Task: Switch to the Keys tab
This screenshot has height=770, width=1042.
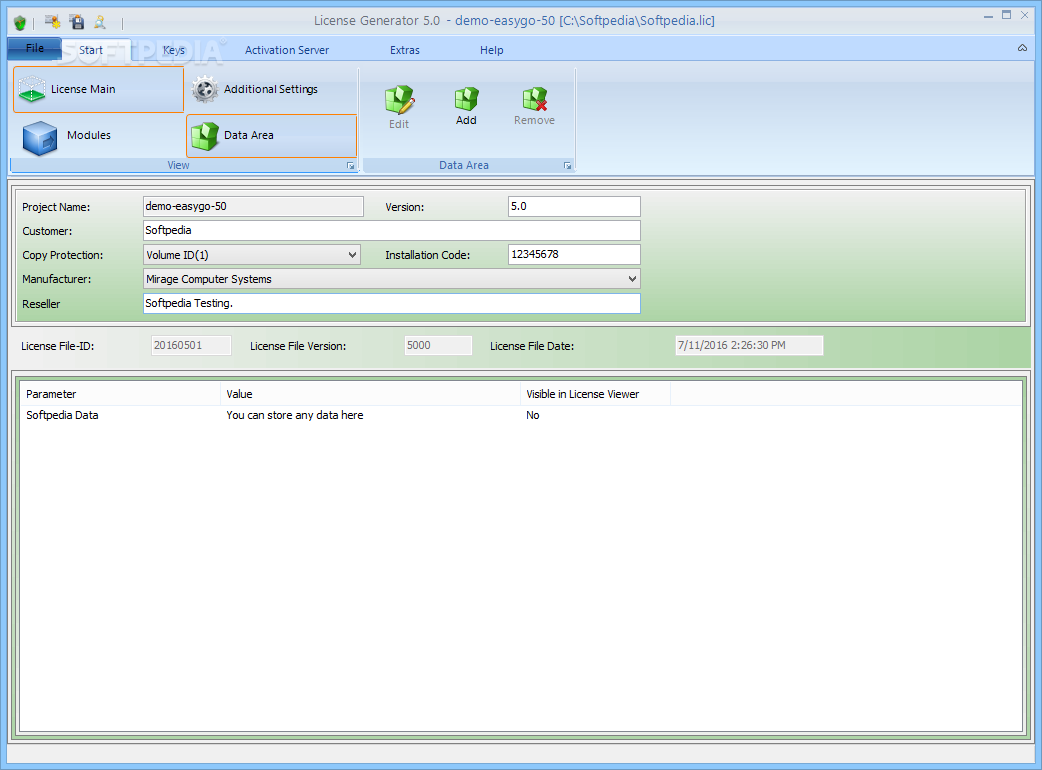Action: pyautogui.click(x=173, y=50)
